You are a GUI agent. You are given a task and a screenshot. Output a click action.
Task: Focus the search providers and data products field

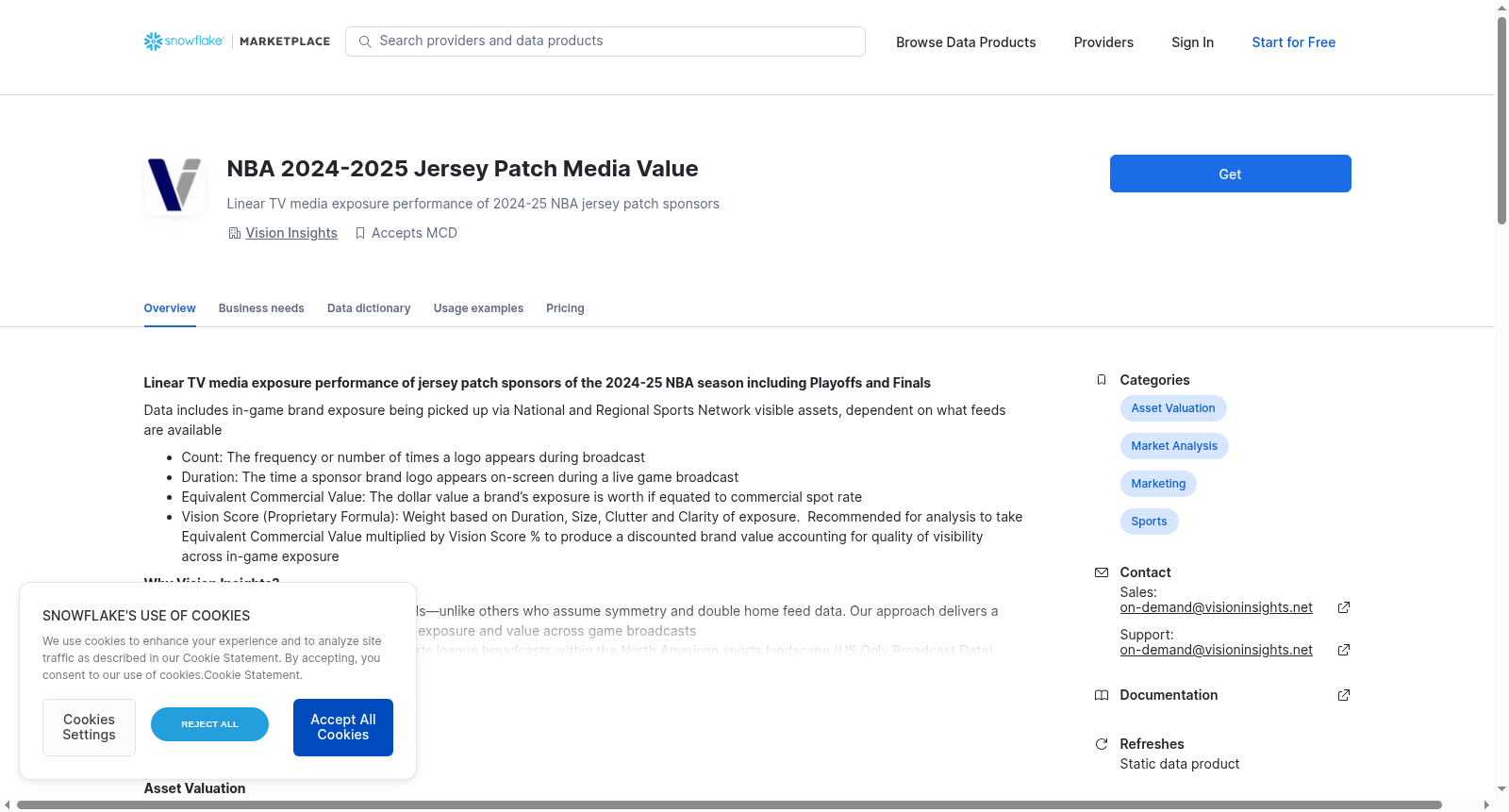pyautogui.click(x=605, y=41)
